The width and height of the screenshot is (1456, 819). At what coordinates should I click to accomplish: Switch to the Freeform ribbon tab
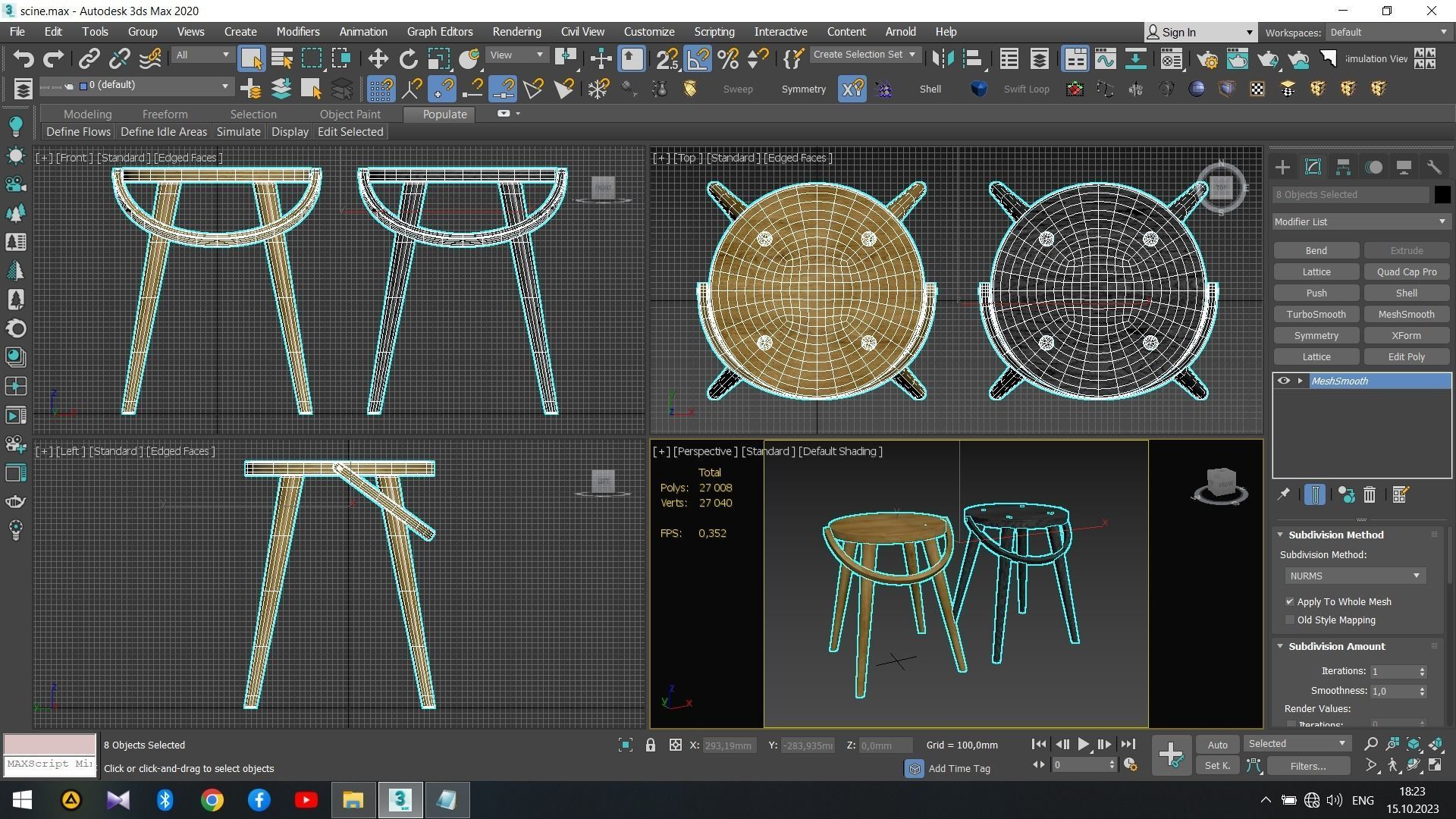165,114
